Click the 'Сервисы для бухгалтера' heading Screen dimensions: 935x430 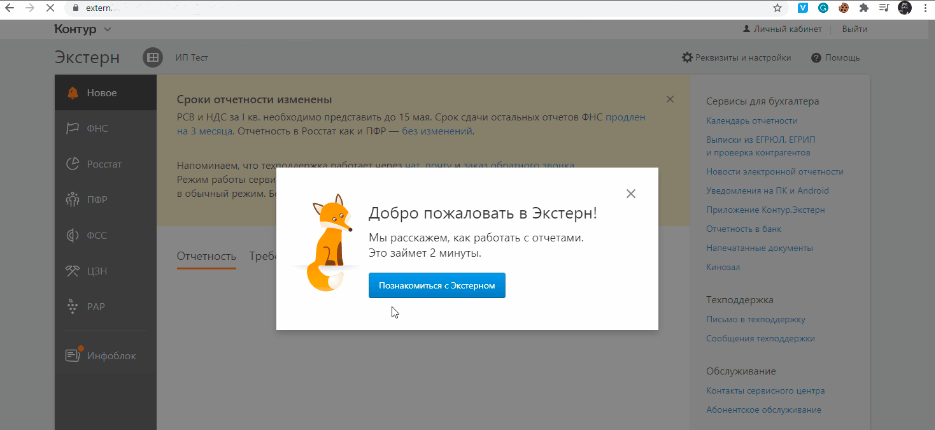(763, 101)
